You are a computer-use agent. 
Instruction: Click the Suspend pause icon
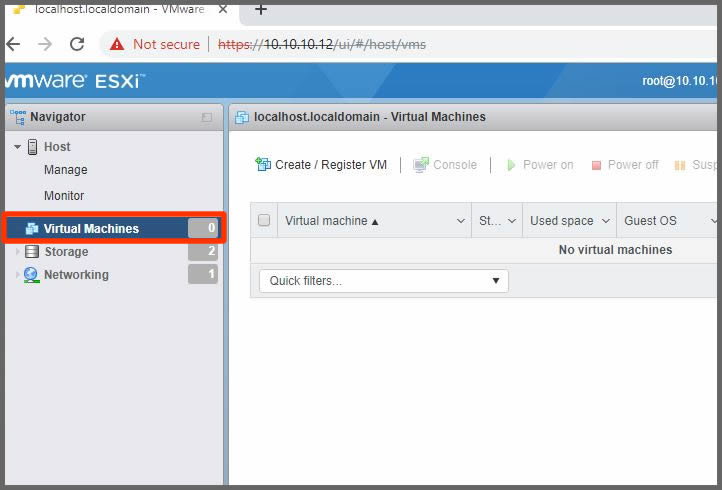click(680, 165)
